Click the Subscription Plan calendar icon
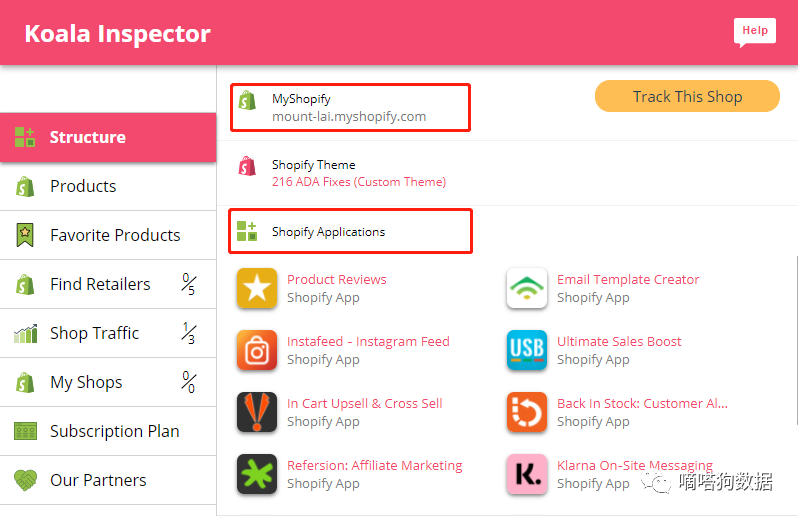The height and width of the screenshot is (516, 798). coord(25,431)
